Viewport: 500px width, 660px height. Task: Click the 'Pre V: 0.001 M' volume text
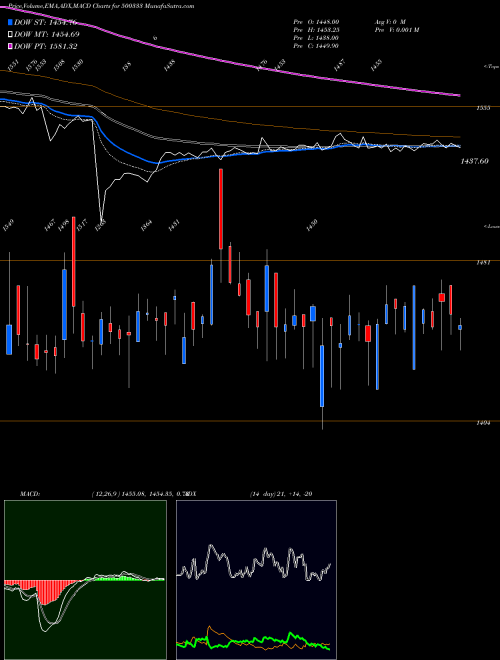396,30
